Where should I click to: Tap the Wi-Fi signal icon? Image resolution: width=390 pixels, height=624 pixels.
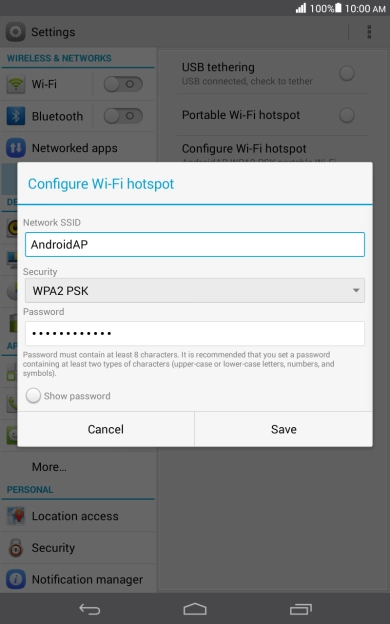tap(16, 84)
